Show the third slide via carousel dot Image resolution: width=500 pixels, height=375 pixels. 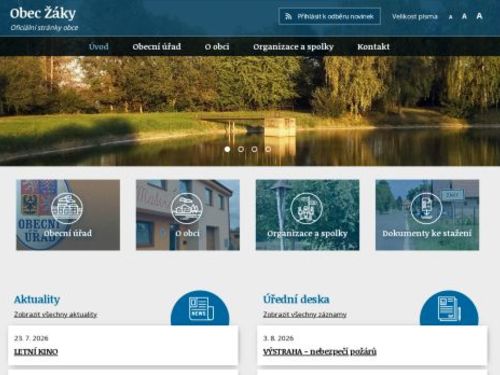coord(254,149)
